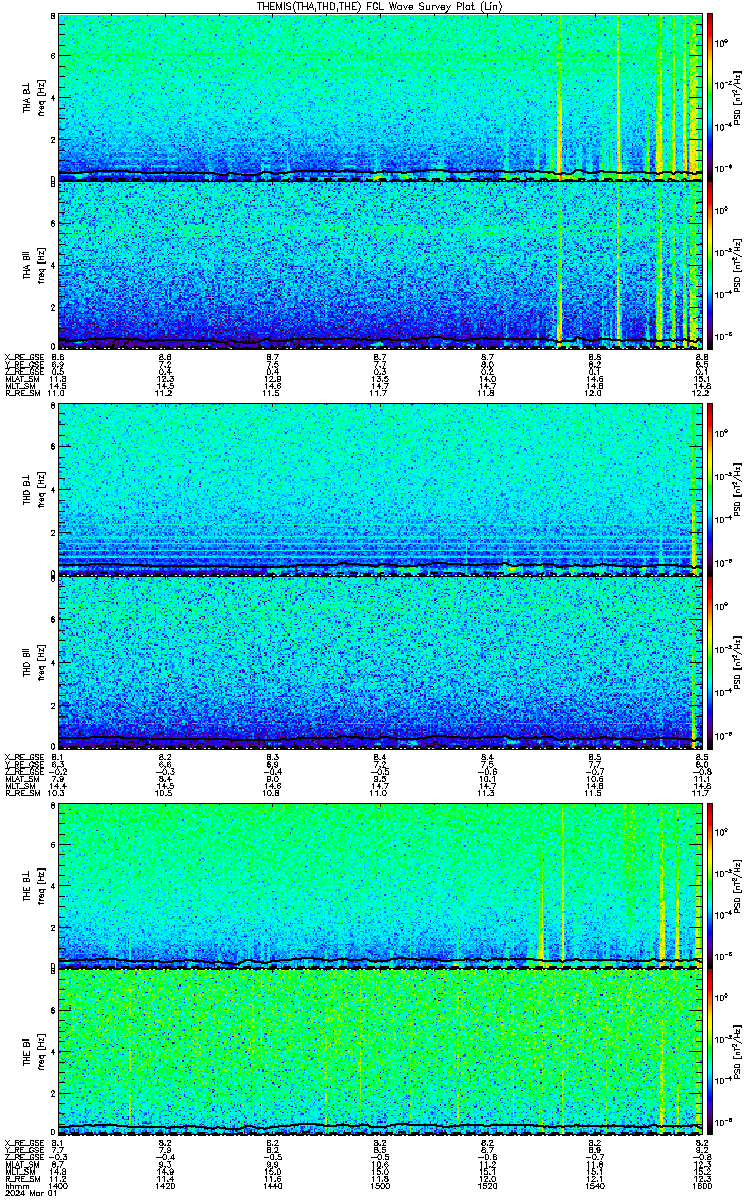Click the PSD color bar beside THD B-perpendicular panel

710,489
